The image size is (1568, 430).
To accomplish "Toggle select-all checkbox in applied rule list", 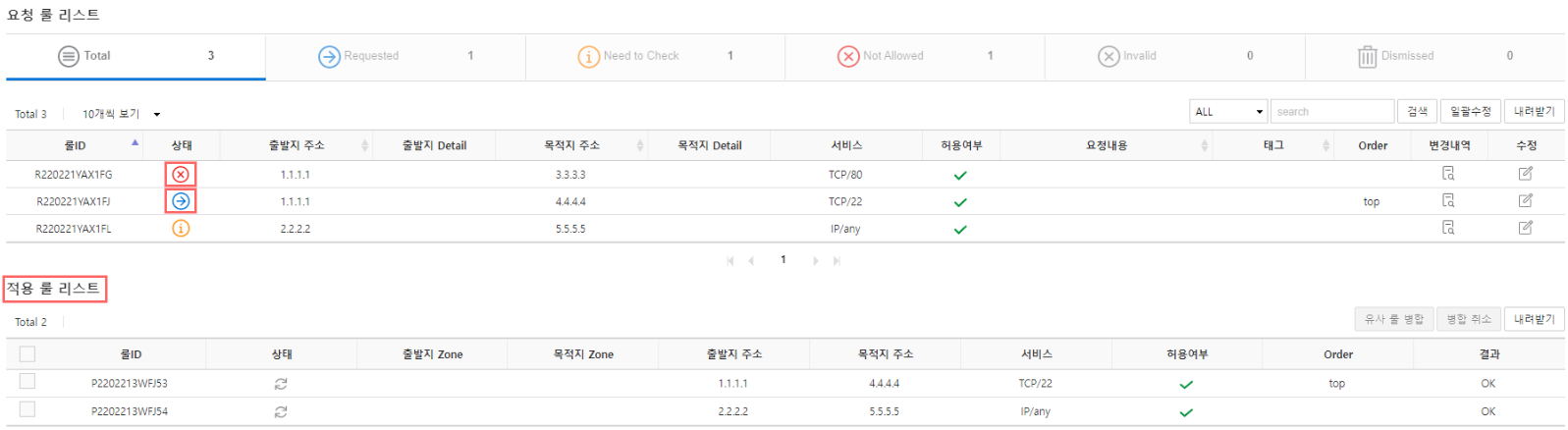I will [x=27, y=354].
